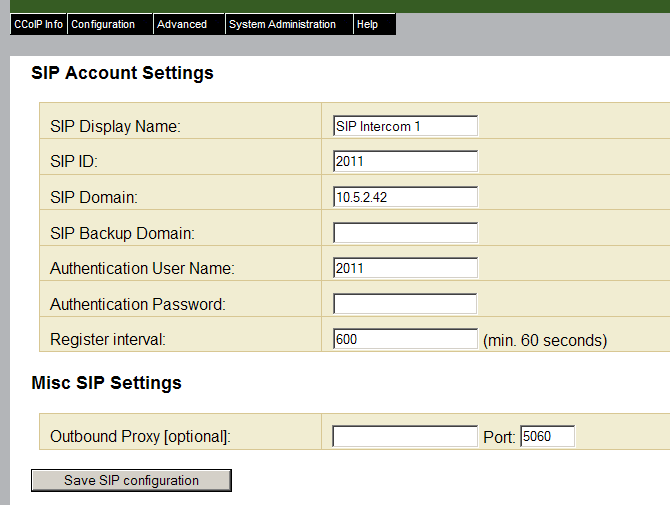Focus the Authentication User Name field

405,268
